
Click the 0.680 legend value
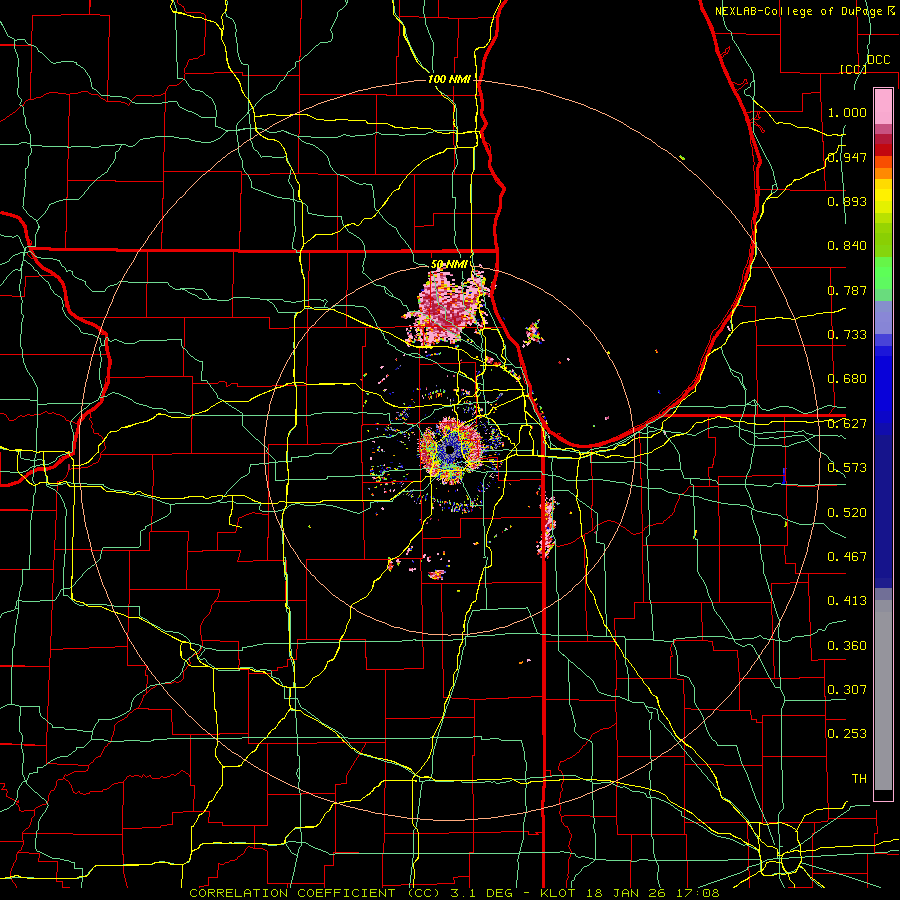(847, 379)
